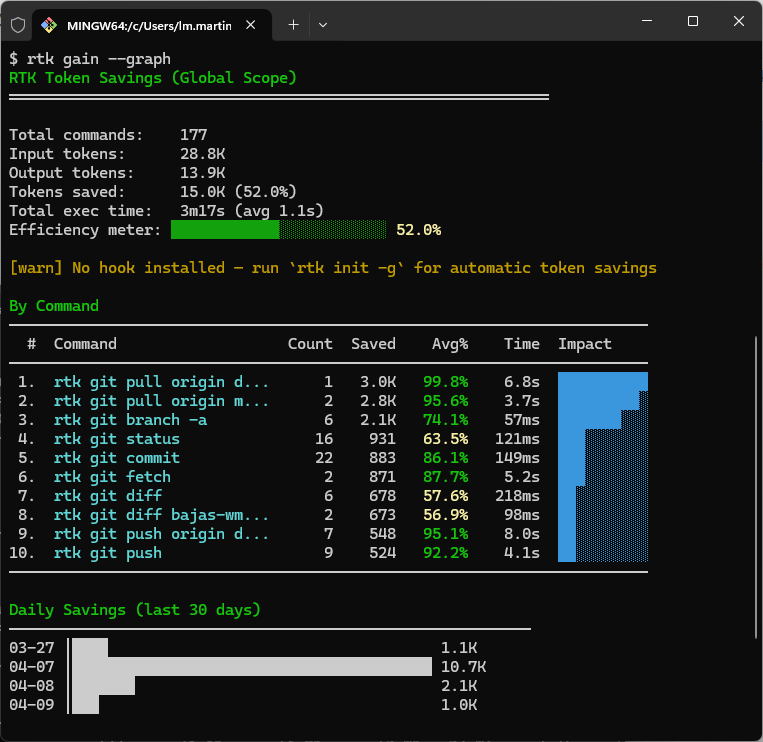The image size is (763, 742).
Task: Click the 04-07 daily savings bar
Action: (x=251, y=667)
